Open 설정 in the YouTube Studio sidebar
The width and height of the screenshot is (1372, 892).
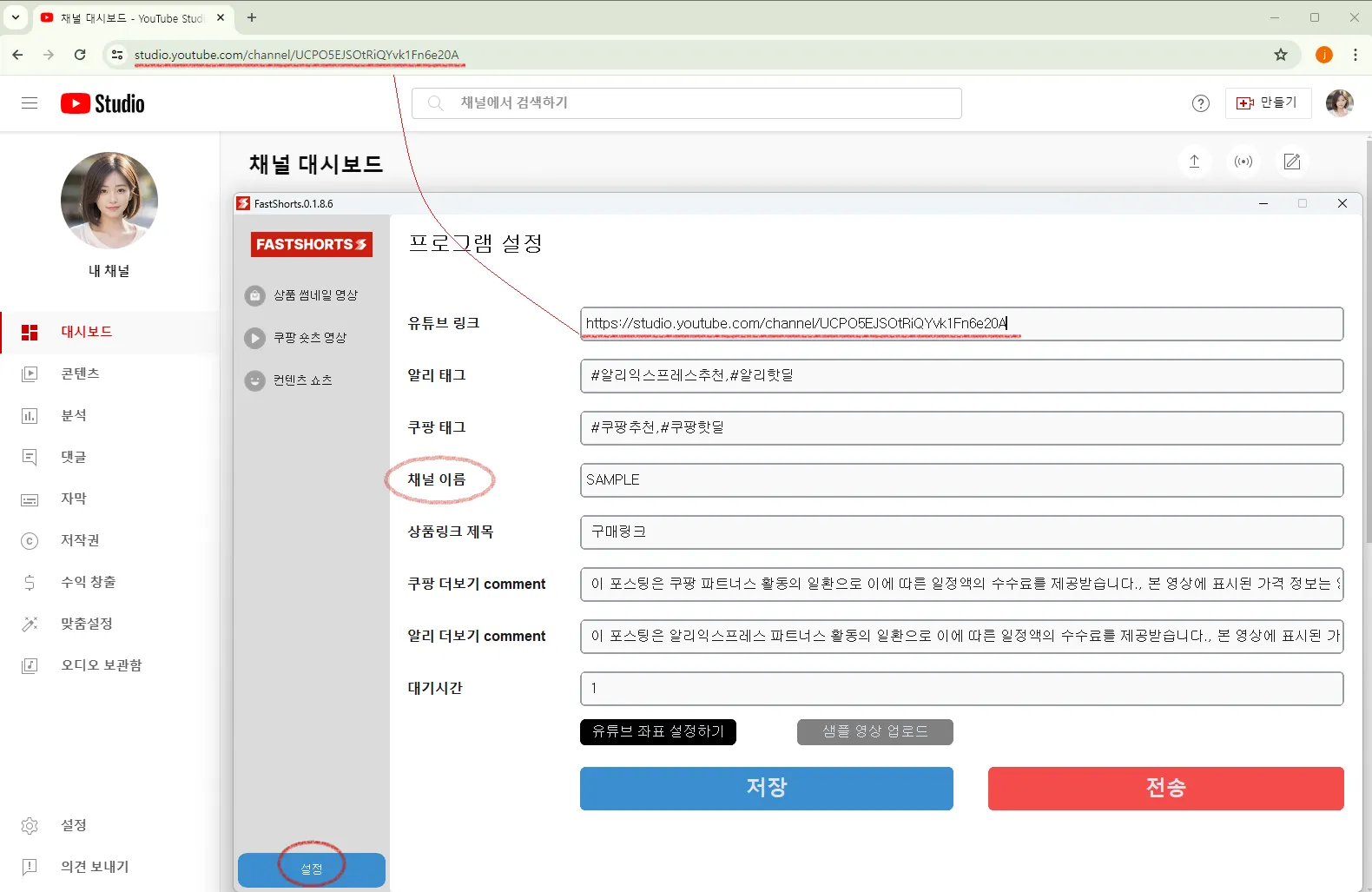pos(110,825)
